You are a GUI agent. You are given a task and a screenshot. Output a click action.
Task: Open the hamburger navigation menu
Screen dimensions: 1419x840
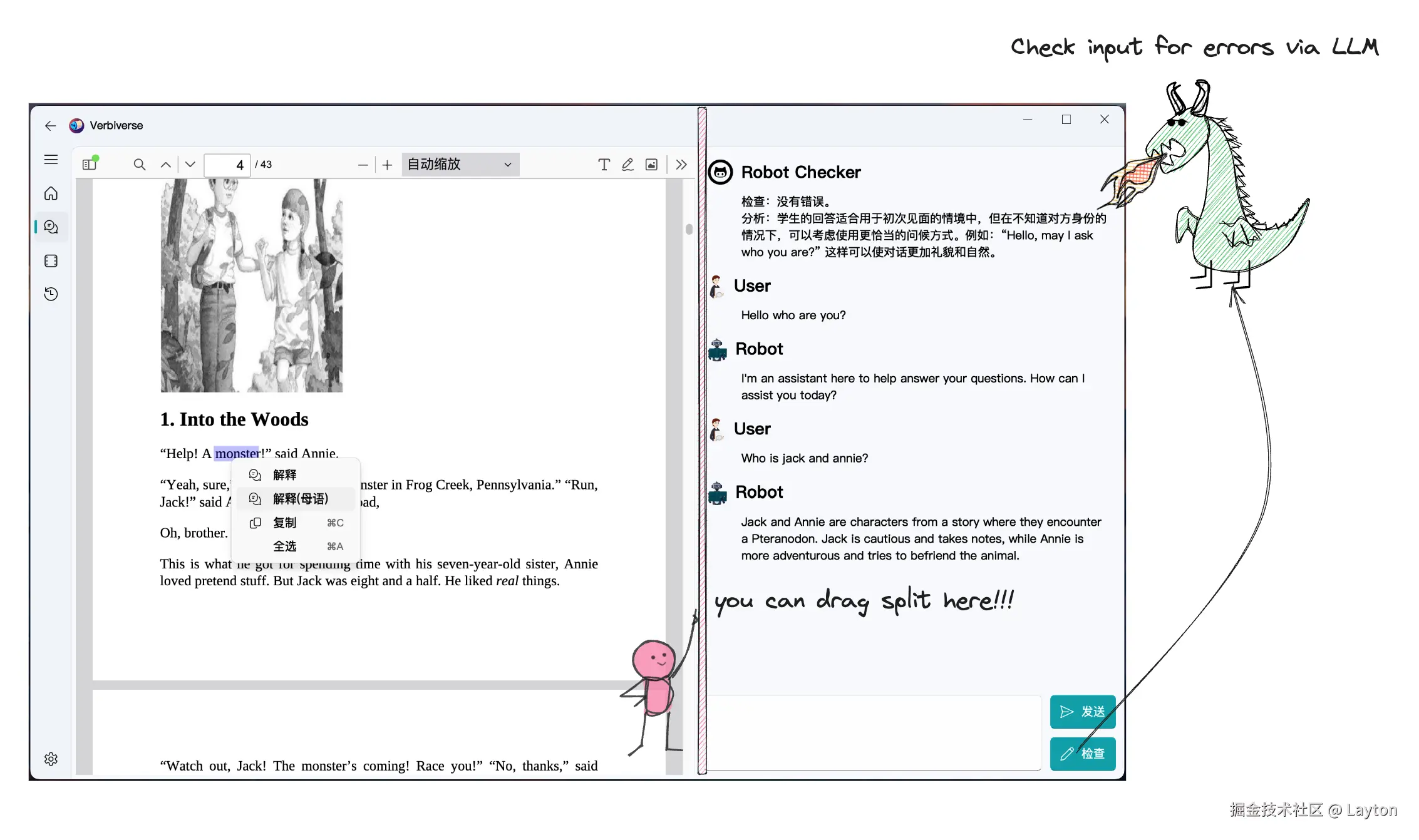(51, 159)
